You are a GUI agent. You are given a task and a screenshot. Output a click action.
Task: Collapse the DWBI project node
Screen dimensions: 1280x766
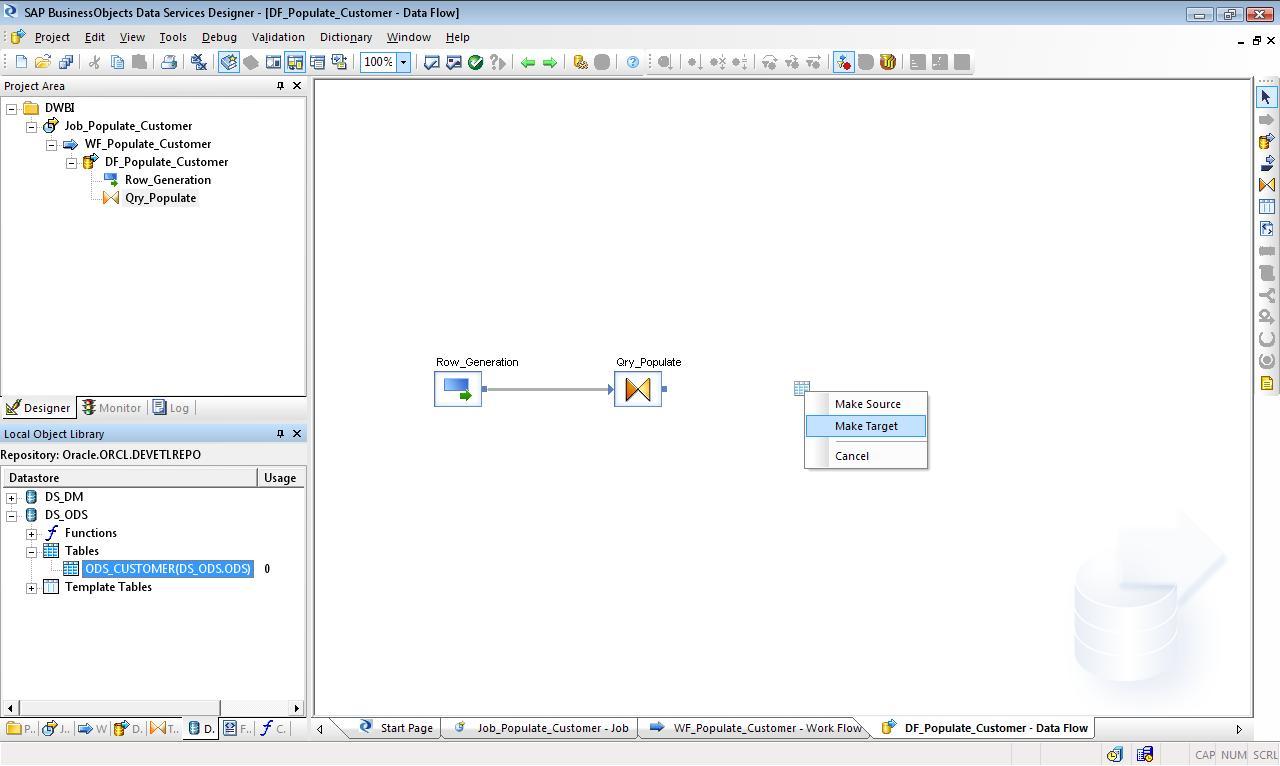[x=12, y=108]
